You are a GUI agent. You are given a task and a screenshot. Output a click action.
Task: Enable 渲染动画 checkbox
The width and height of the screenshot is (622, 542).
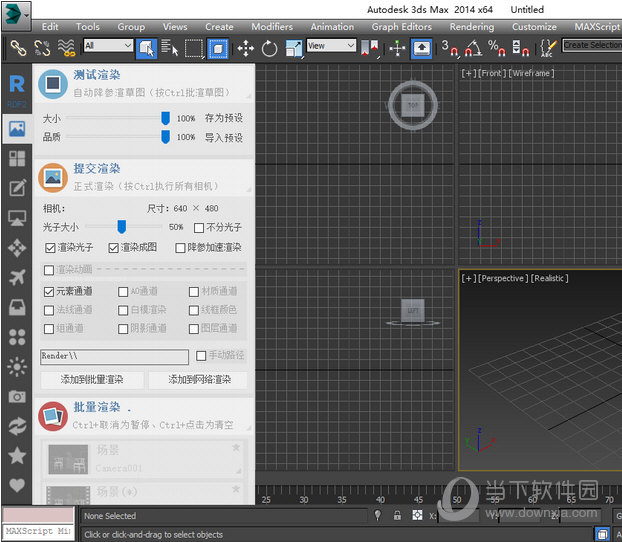tap(49, 270)
